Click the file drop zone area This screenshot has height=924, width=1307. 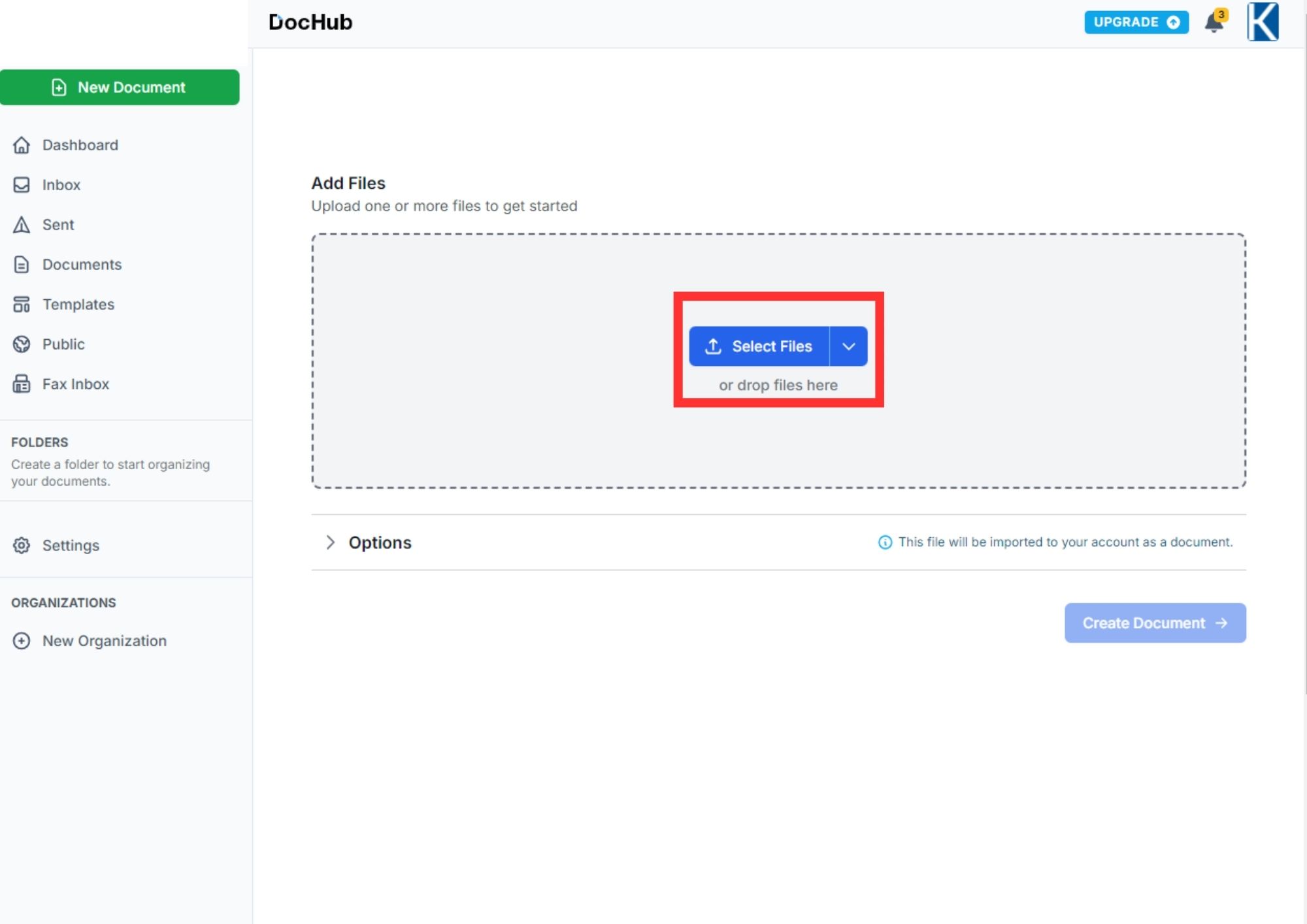pyautogui.click(x=778, y=361)
